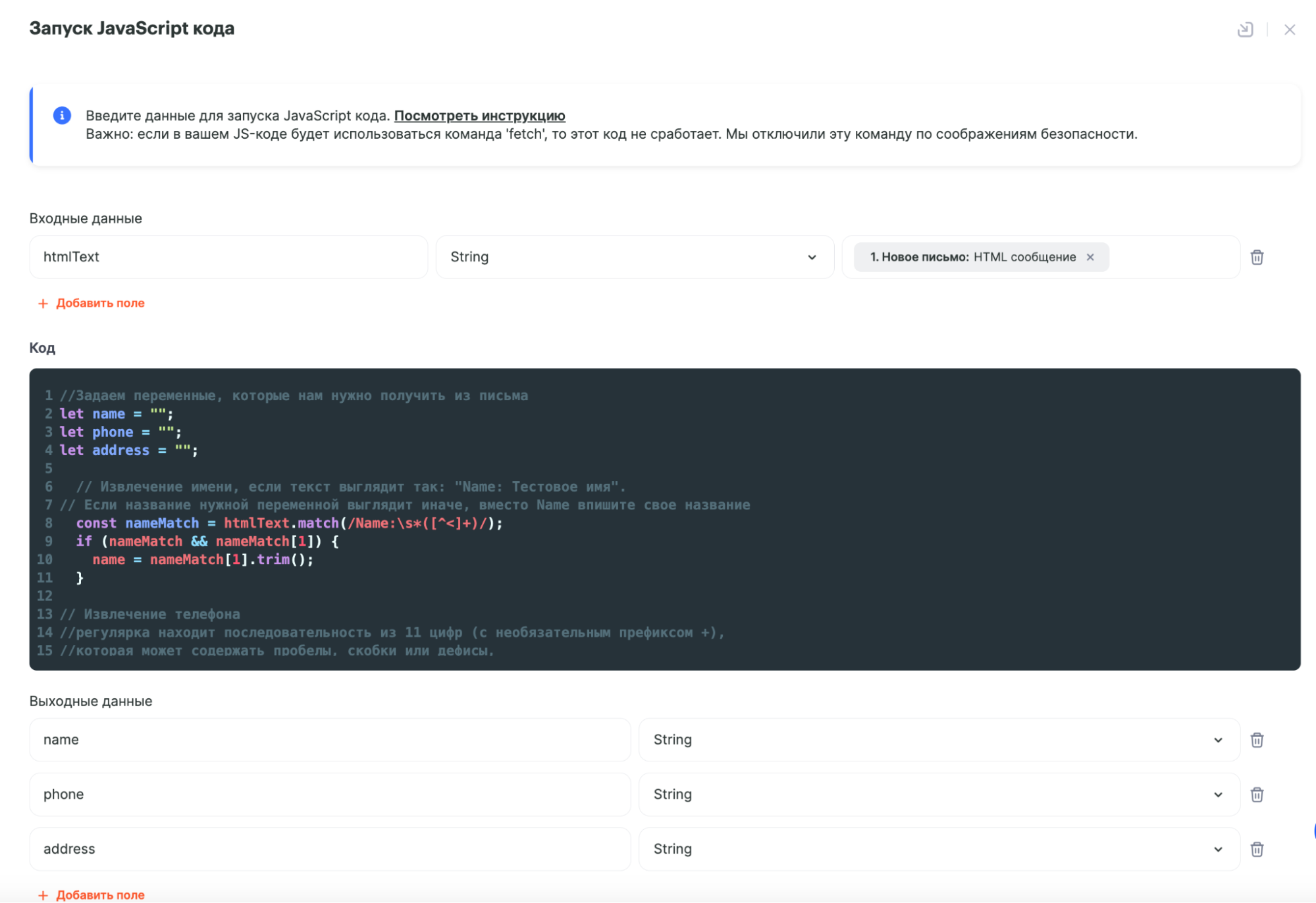The image size is (1316, 903).
Task: Click the collapse panel icon near close
Action: (x=1245, y=30)
